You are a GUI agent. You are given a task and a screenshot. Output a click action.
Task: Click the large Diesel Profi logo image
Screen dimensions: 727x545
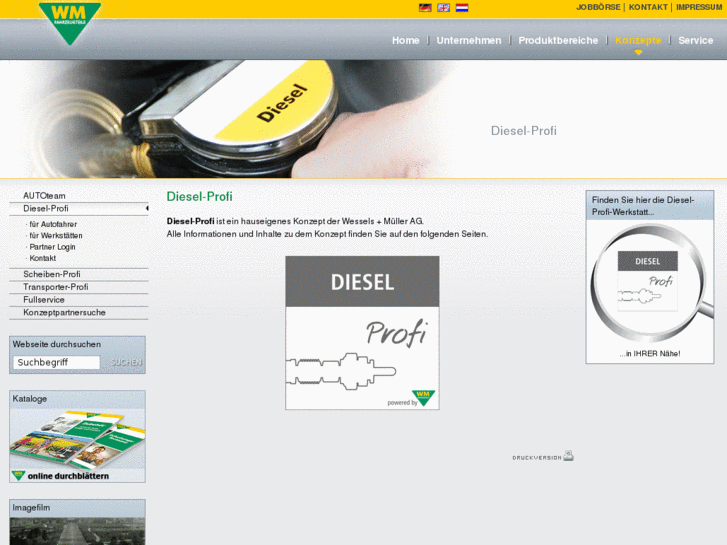362,333
